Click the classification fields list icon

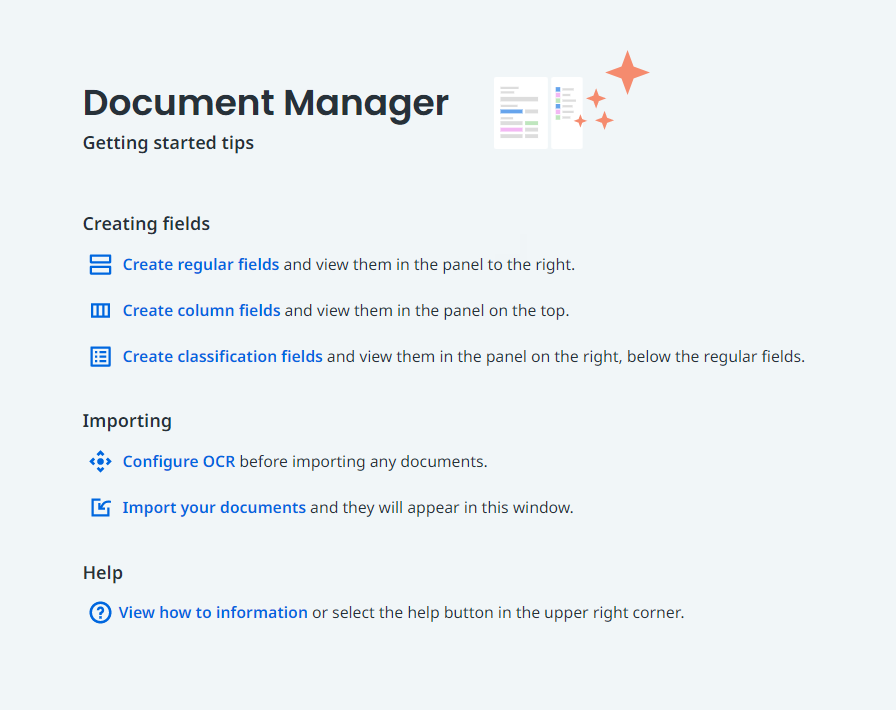tap(100, 356)
